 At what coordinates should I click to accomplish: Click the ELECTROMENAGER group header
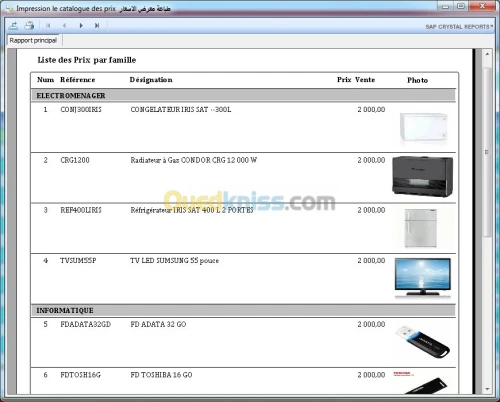tap(243, 96)
